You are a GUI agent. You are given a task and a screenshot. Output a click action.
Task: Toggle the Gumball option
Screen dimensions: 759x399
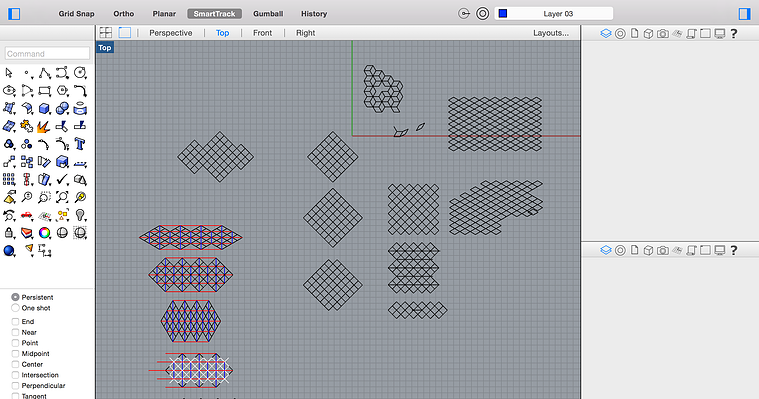[268, 14]
